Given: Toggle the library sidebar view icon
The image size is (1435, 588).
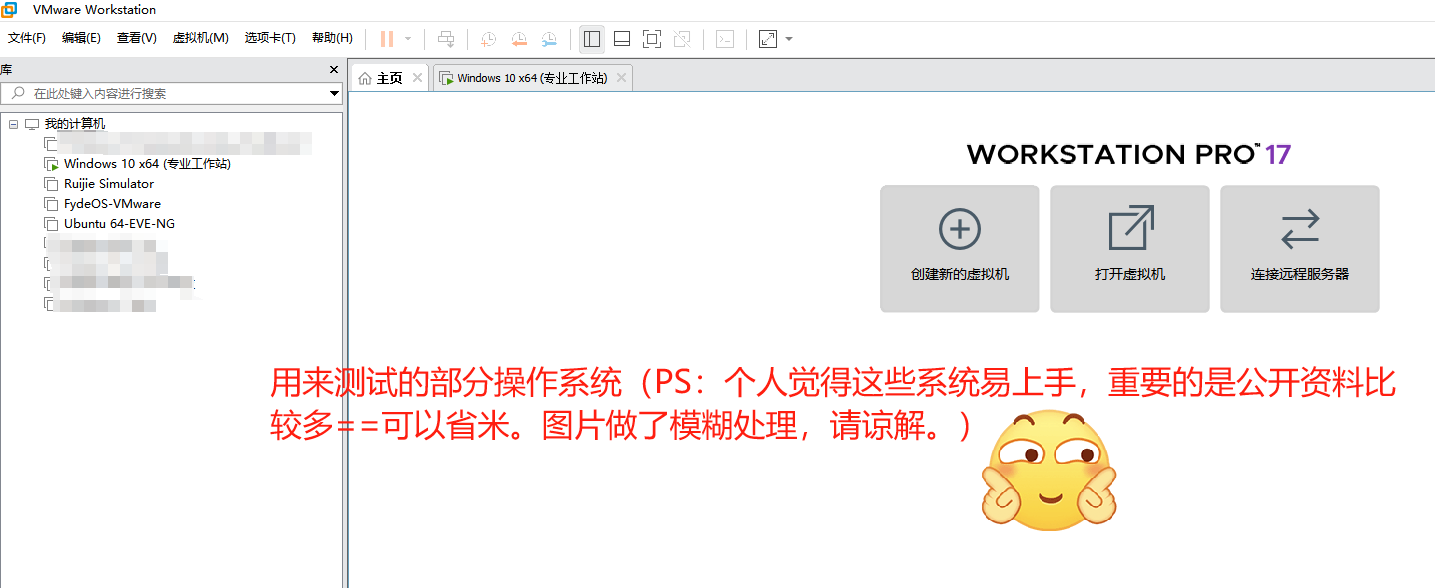Looking at the screenshot, I should pyautogui.click(x=592, y=39).
